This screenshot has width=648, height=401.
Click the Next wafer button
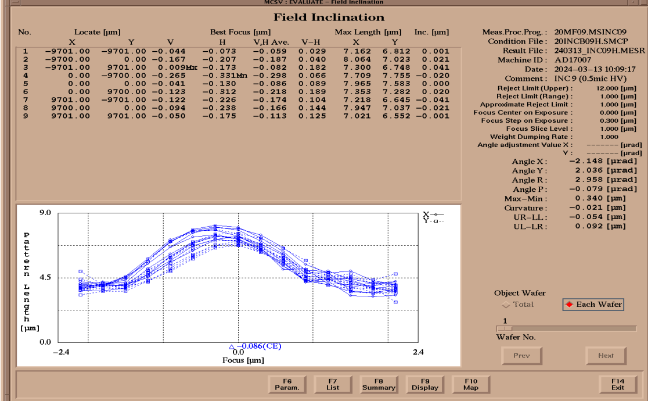pyautogui.click(x=605, y=355)
